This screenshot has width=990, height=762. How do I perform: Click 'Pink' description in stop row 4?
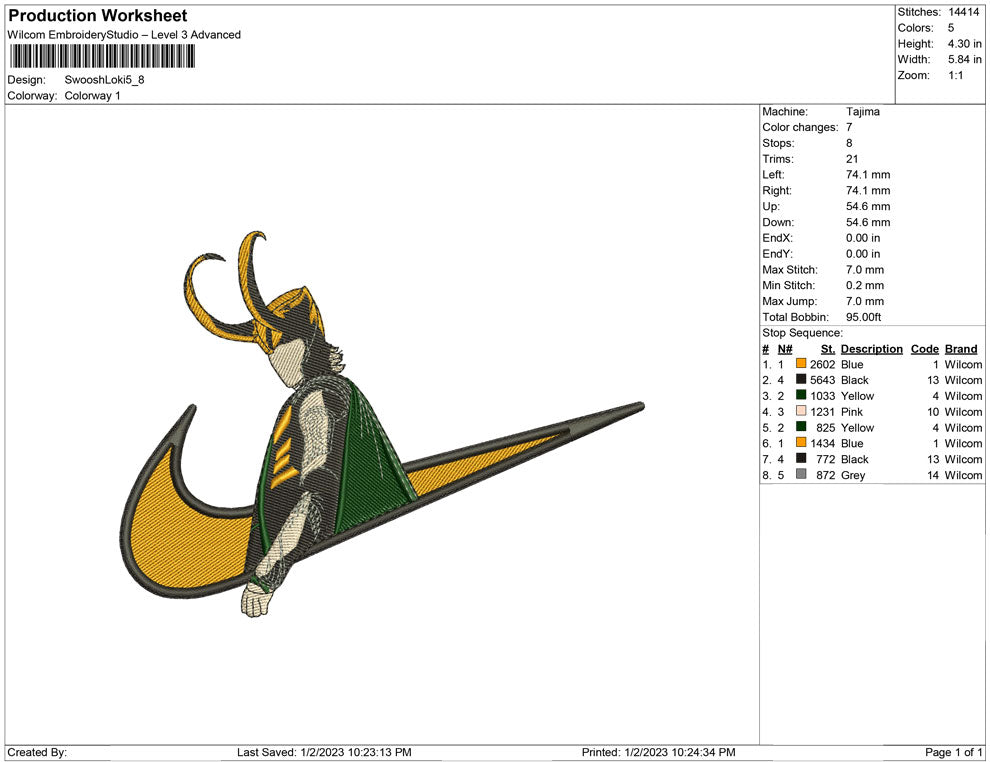click(852, 412)
